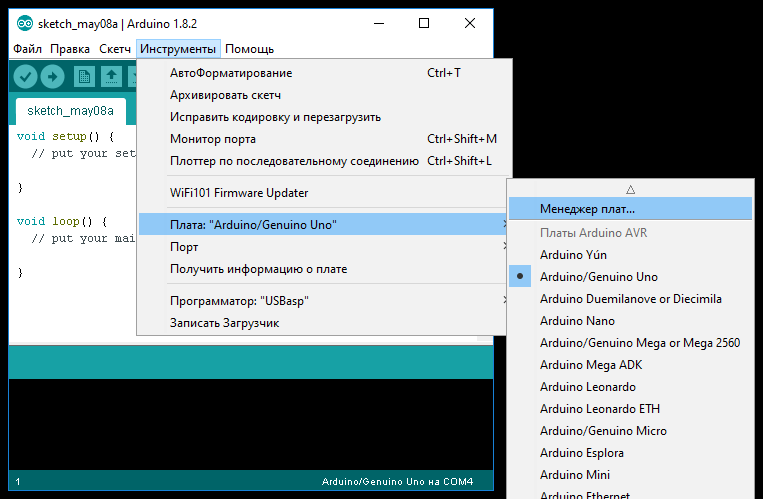Viewport: 763px width, 499px height.
Task: Open the Файл menu
Action: (27, 49)
